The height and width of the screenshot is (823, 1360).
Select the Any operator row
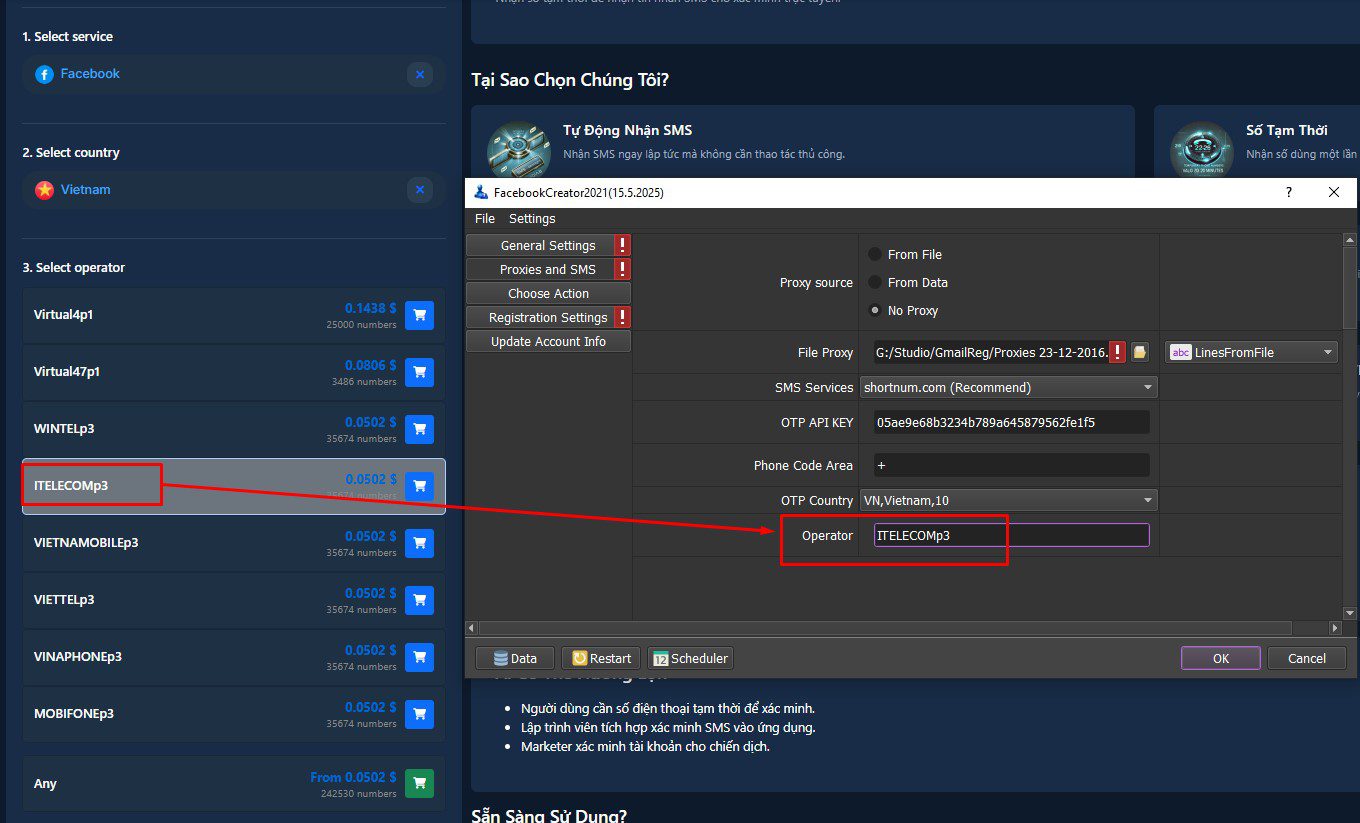click(x=234, y=783)
